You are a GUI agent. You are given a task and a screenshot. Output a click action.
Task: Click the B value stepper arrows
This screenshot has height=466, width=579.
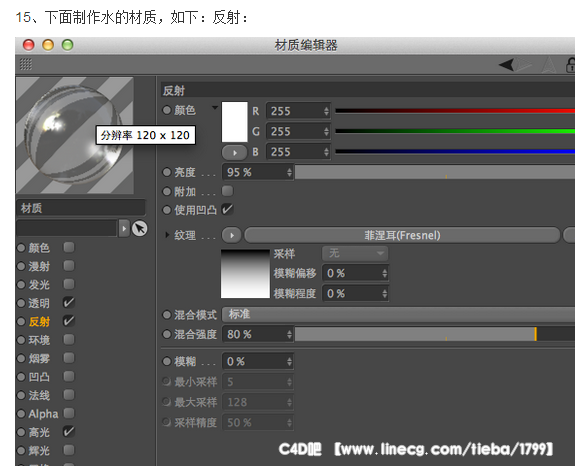pos(326,152)
